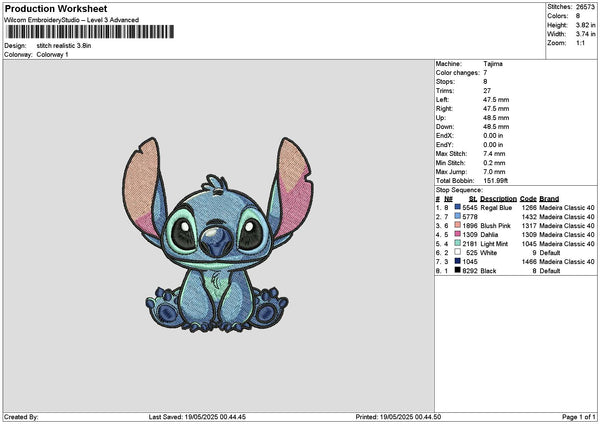Click the 'Brand' column header
The width and height of the screenshot is (600, 424).
pos(549,199)
